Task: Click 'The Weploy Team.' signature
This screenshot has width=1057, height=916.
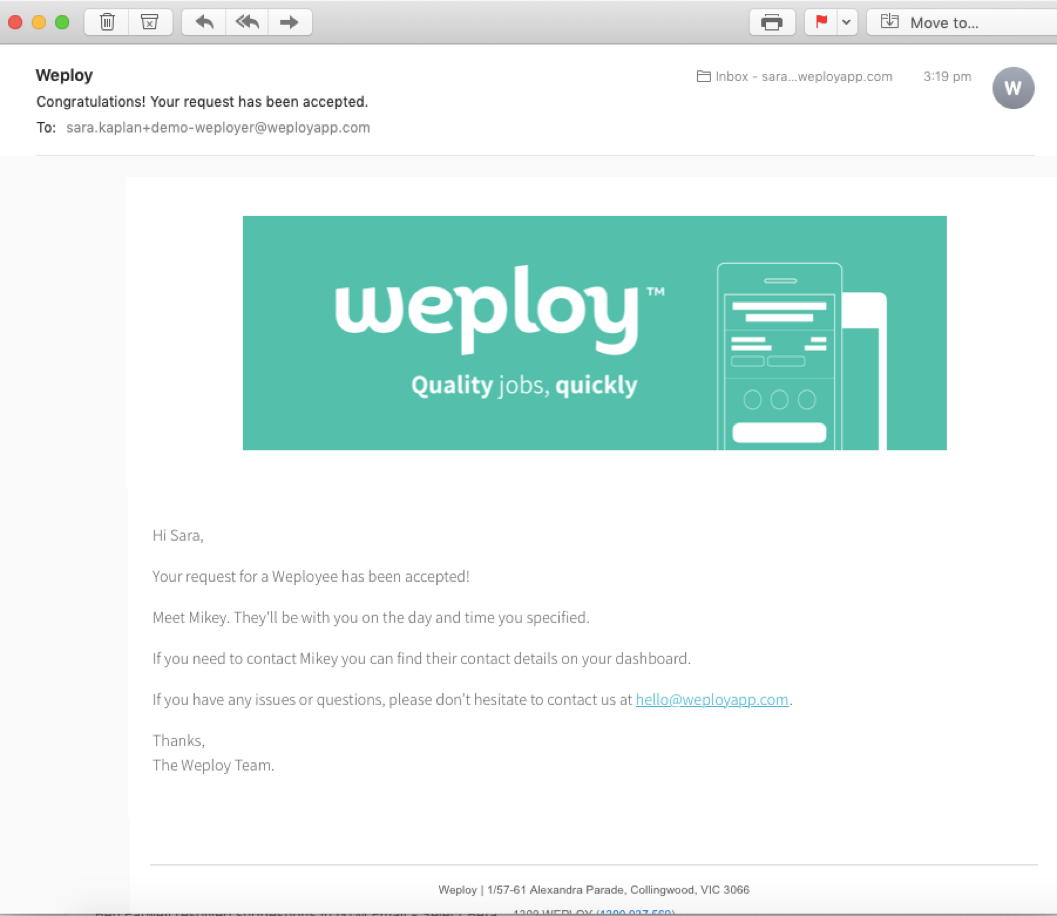Action: (213, 766)
